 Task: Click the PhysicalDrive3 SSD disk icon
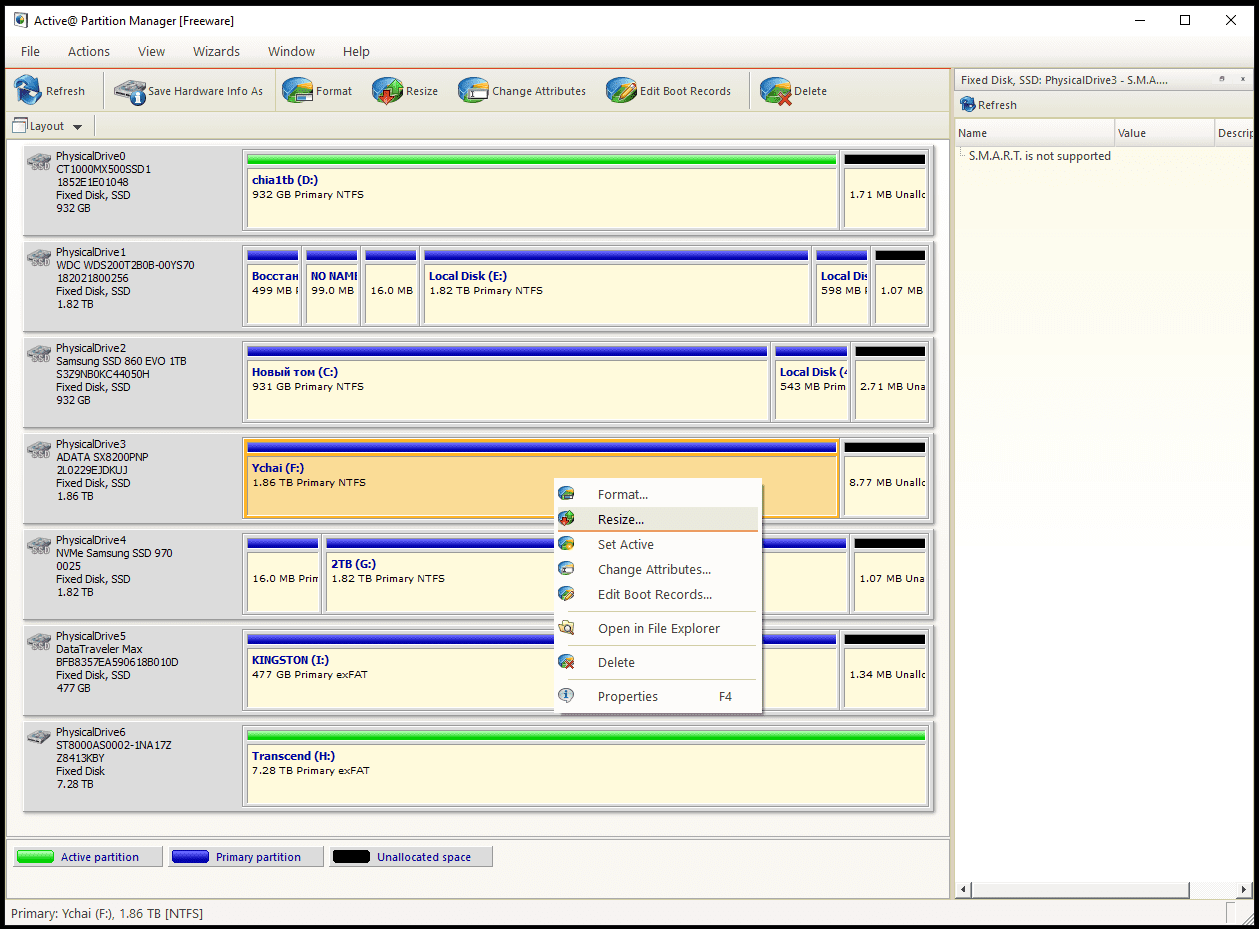click(39, 449)
